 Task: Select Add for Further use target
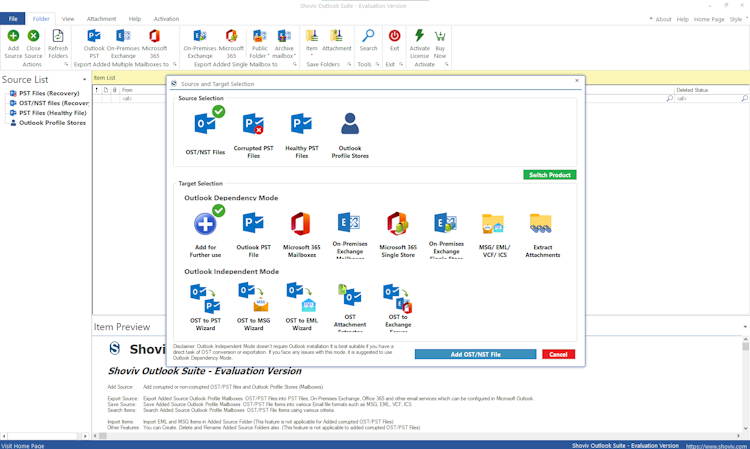[x=205, y=231]
